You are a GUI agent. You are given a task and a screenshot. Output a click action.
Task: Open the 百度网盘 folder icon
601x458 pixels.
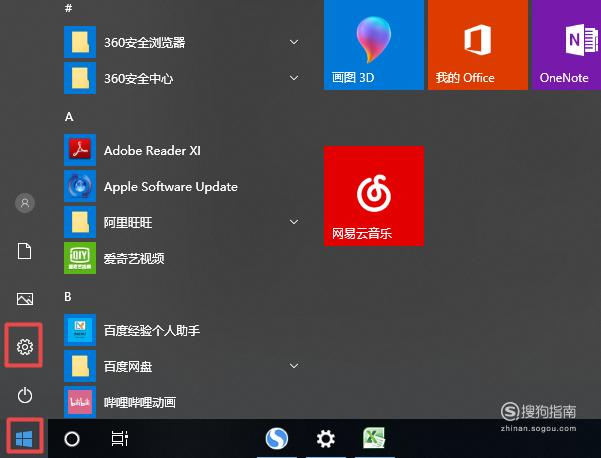(80, 366)
